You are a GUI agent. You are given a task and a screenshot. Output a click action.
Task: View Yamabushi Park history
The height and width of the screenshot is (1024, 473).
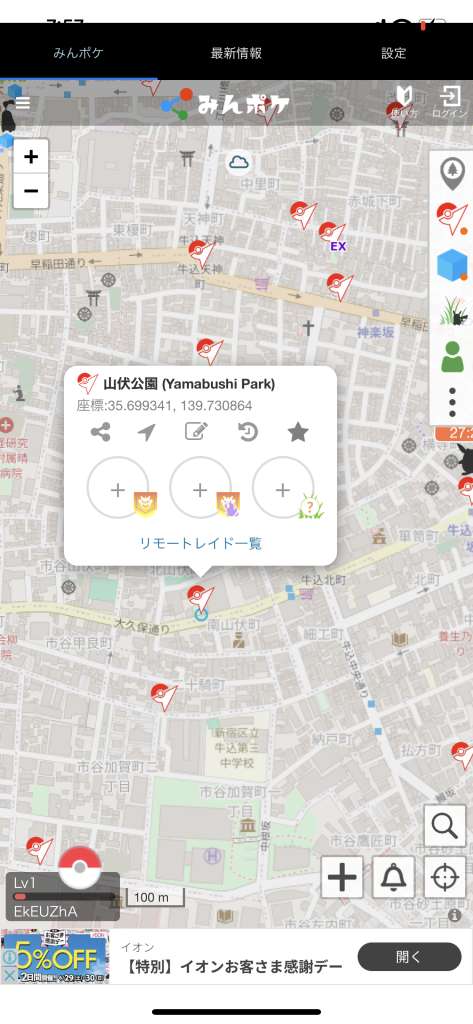click(248, 432)
